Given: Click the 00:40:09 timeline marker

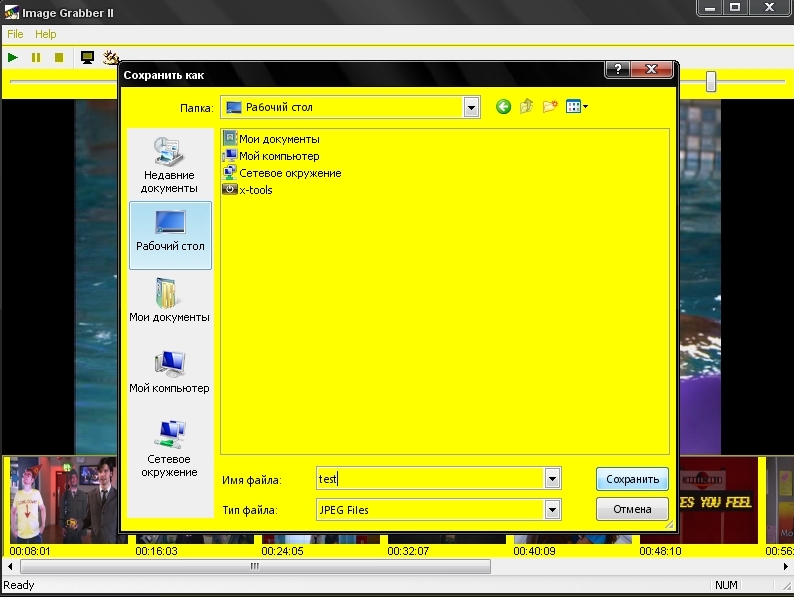Looking at the screenshot, I should click(x=534, y=551).
